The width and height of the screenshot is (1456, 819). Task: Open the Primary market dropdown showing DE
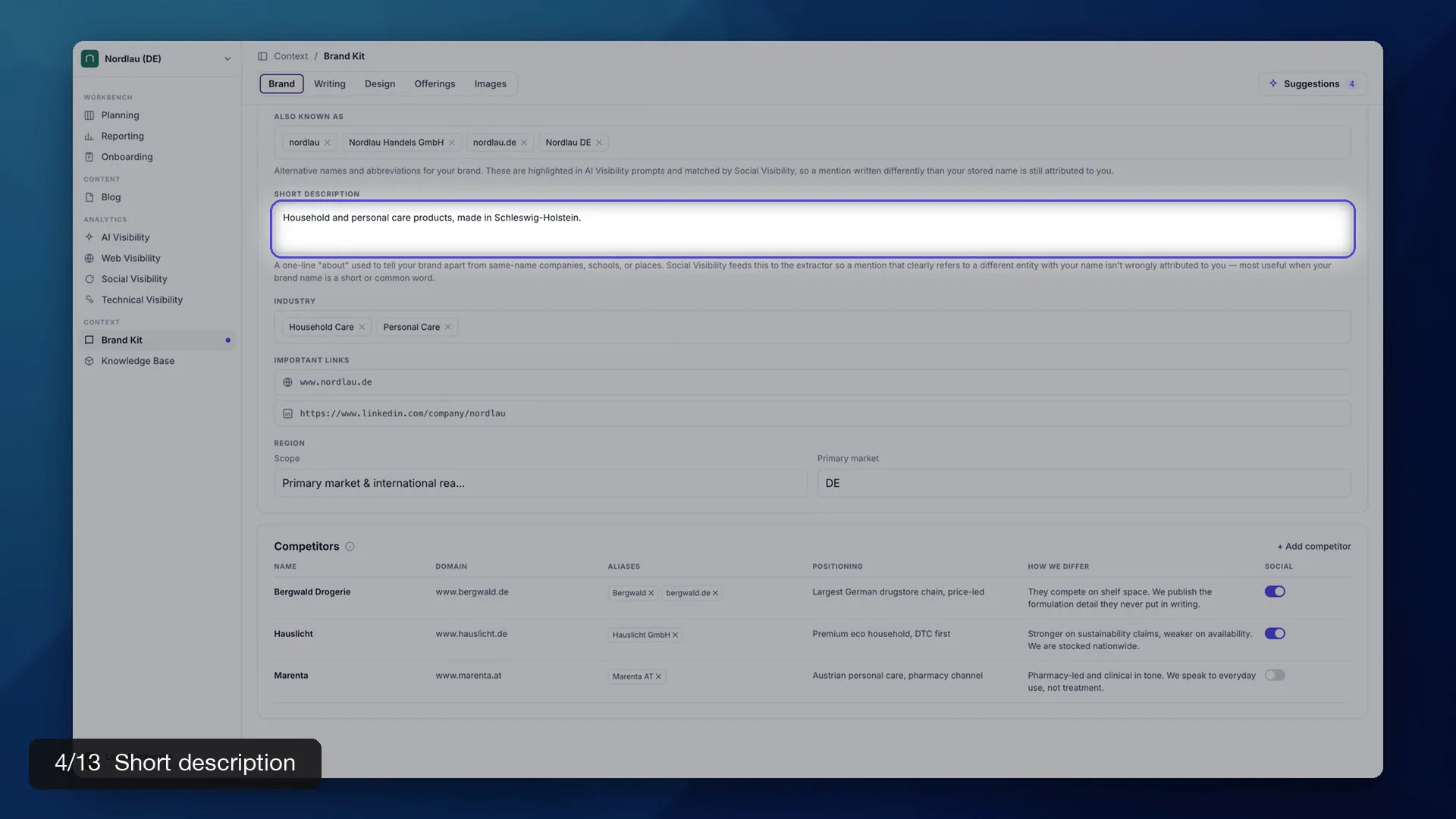tap(1084, 483)
